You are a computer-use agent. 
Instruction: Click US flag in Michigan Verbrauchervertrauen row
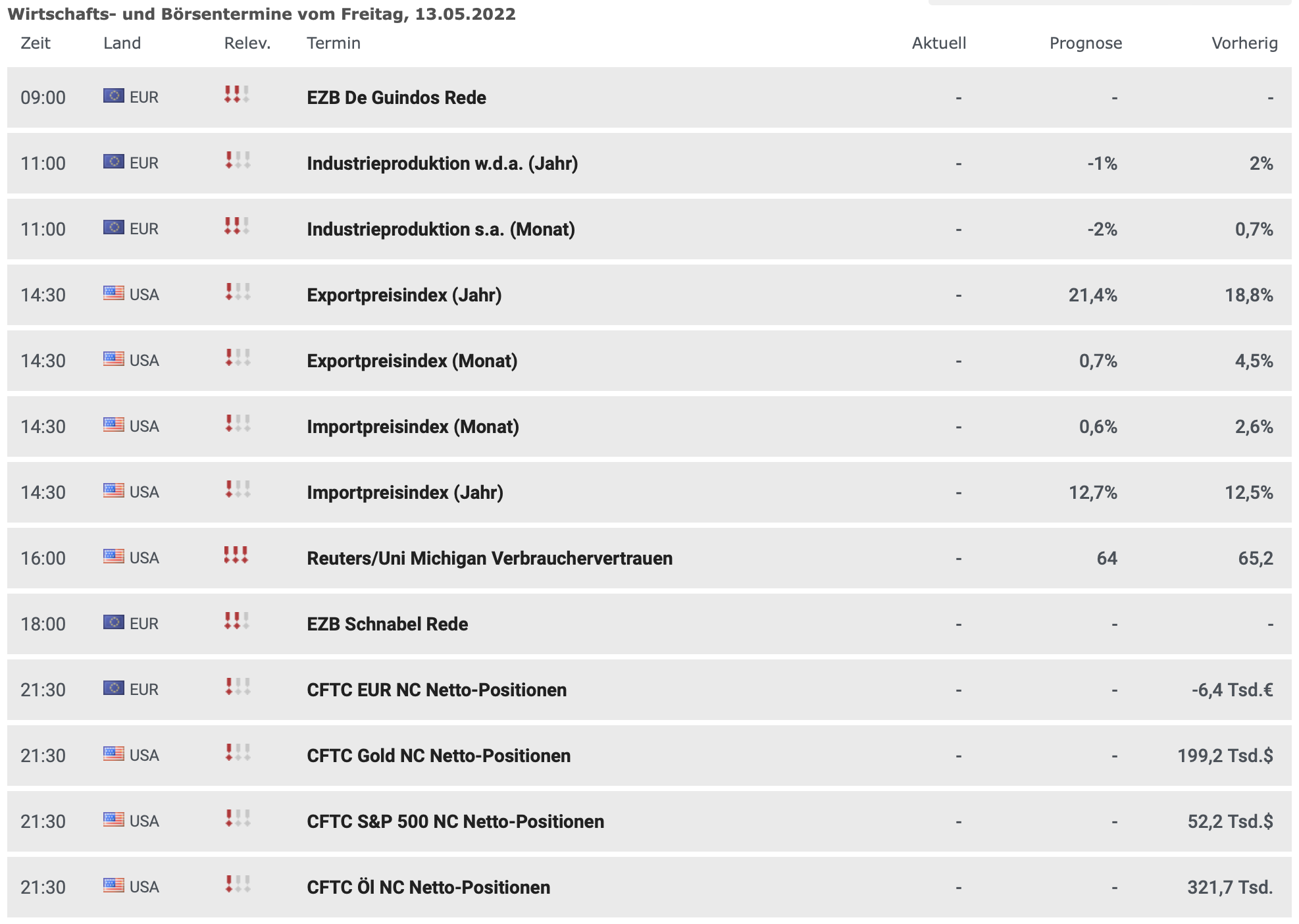pyautogui.click(x=113, y=557)
